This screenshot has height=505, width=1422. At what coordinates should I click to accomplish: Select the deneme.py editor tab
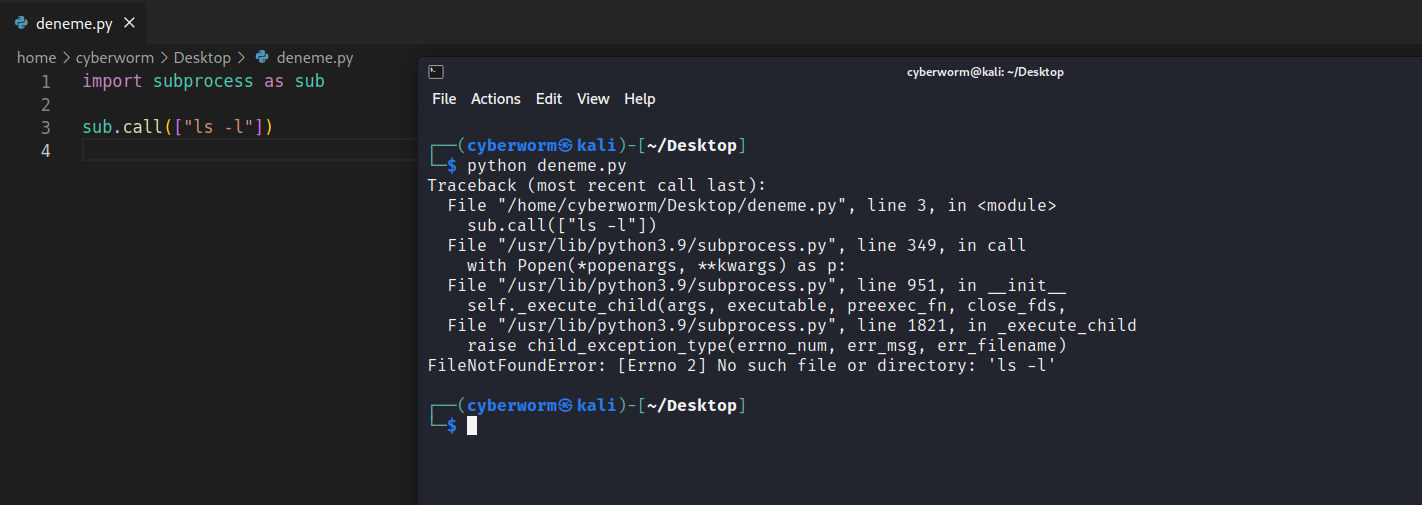[x=73, y=23]
